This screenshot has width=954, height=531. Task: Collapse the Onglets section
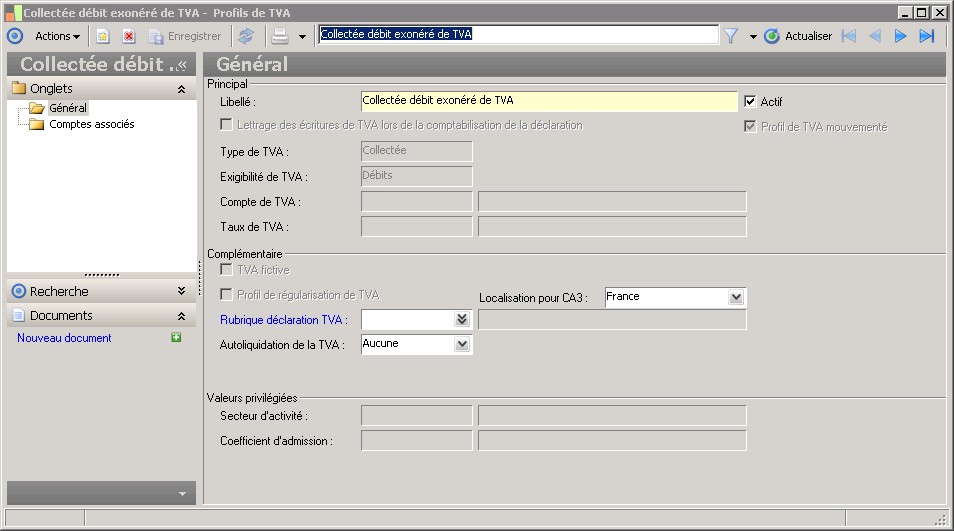(181, 89)
